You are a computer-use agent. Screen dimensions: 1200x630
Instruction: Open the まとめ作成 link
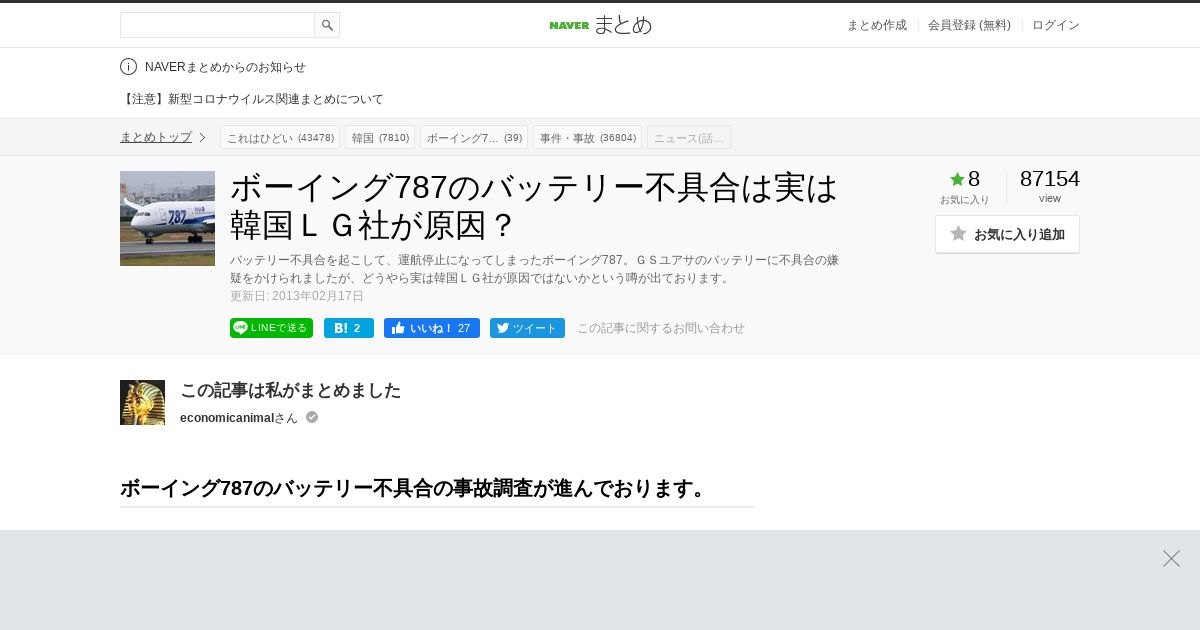click(x=877, y=25)
